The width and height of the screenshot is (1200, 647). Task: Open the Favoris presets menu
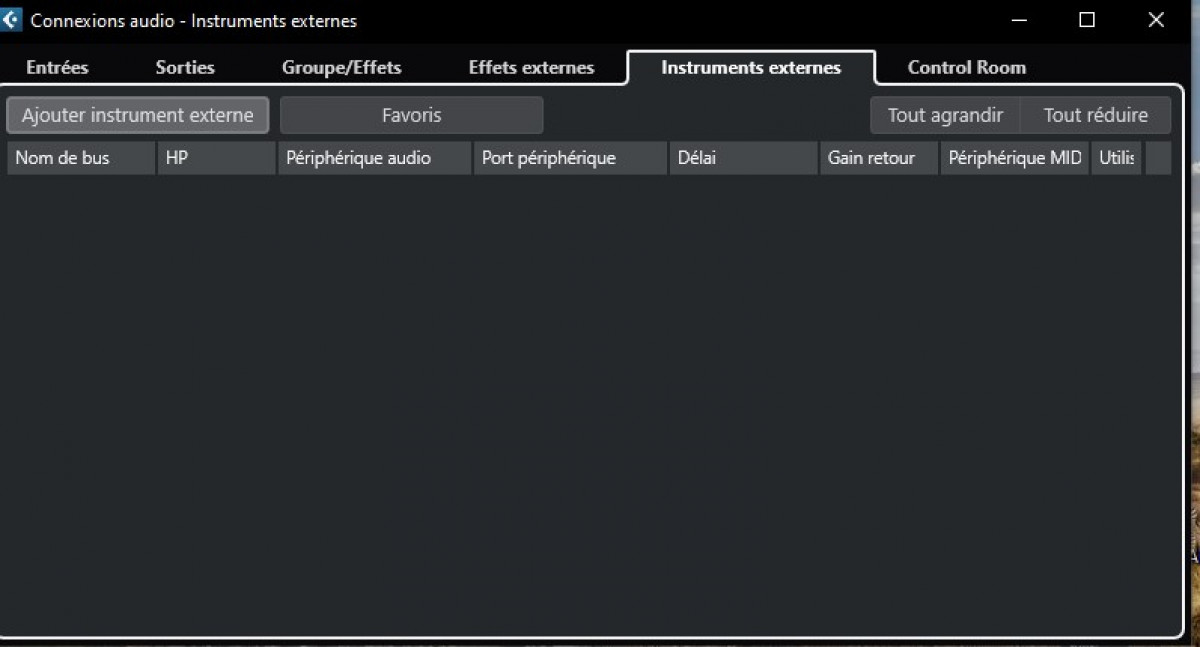click(411, 115)
